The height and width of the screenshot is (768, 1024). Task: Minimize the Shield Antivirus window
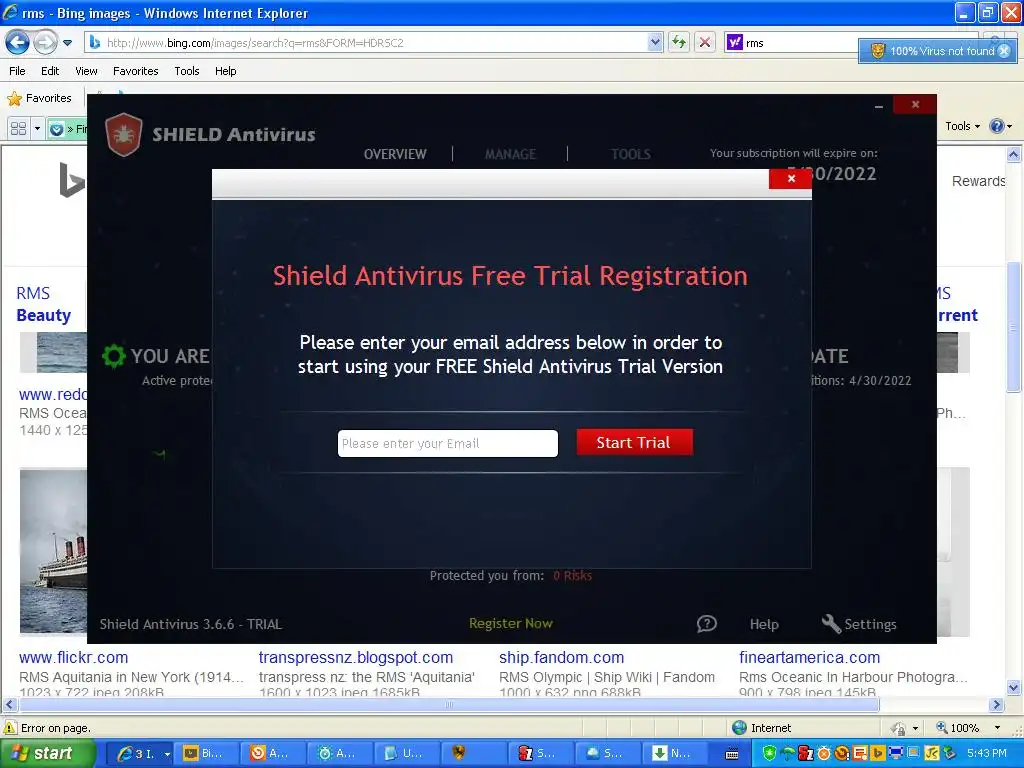(879, 106)
